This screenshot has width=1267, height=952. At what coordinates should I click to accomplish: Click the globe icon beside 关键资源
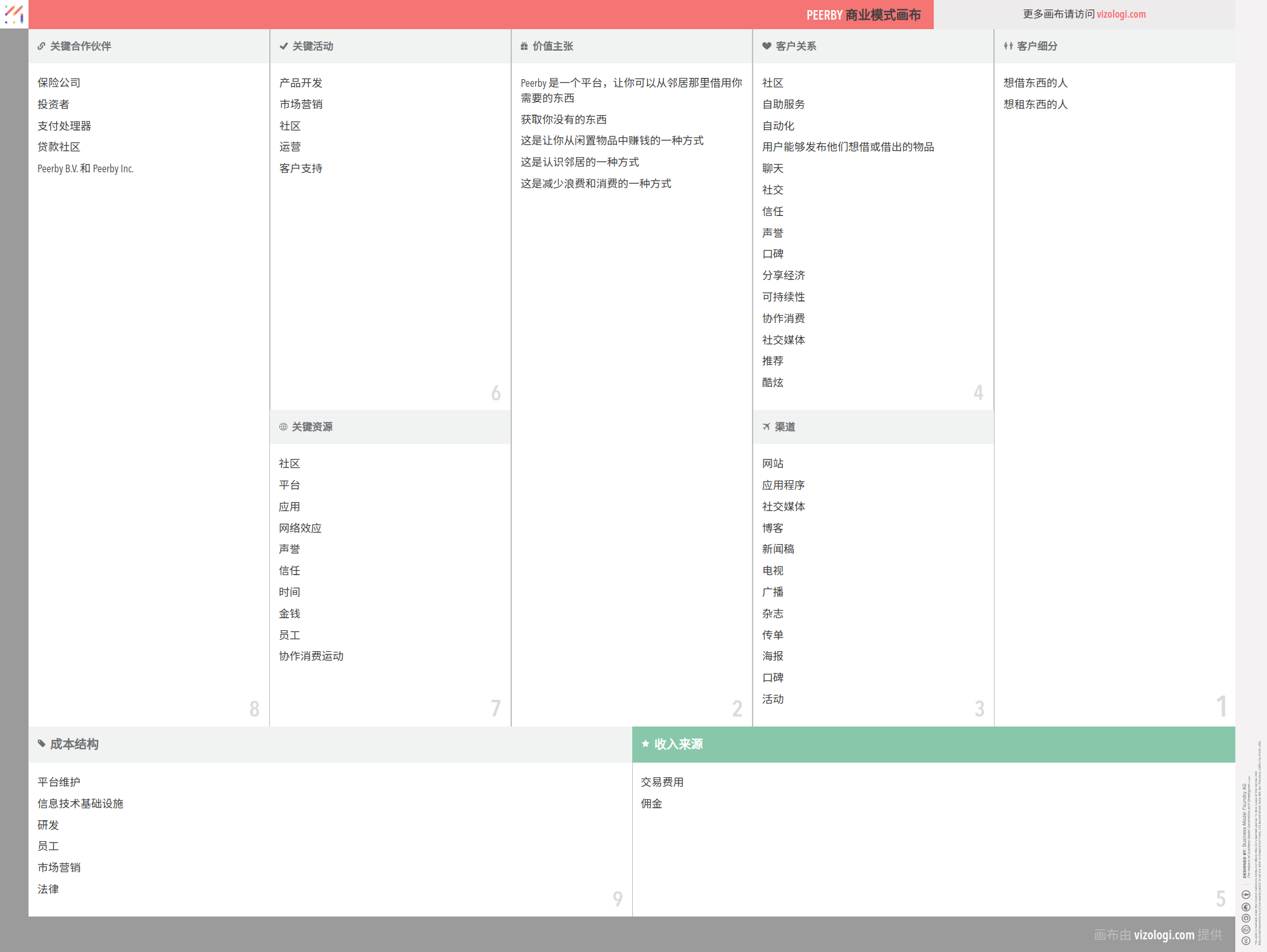[283, 427]
